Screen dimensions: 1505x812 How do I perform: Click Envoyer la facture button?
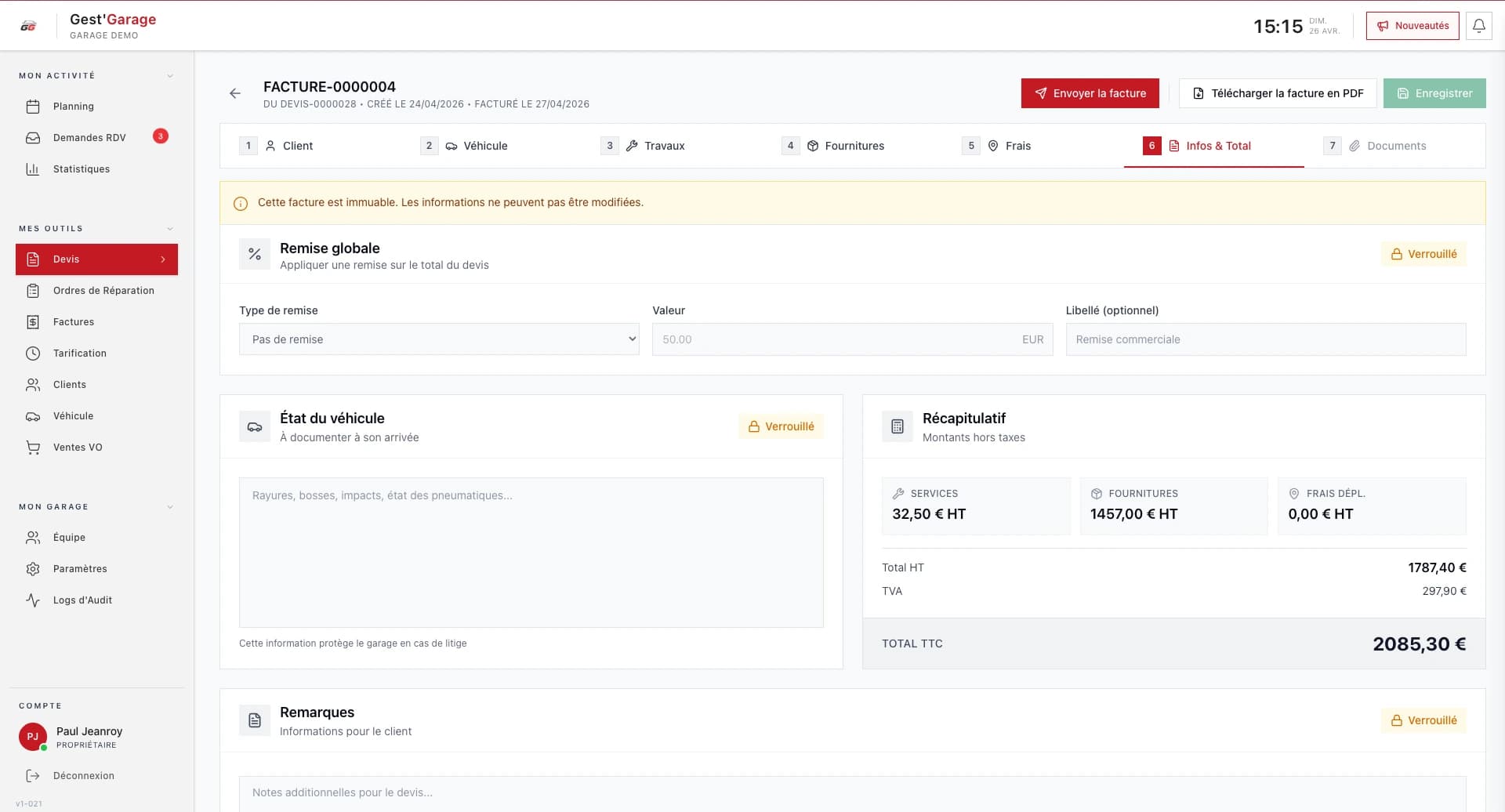[1090, 93]
